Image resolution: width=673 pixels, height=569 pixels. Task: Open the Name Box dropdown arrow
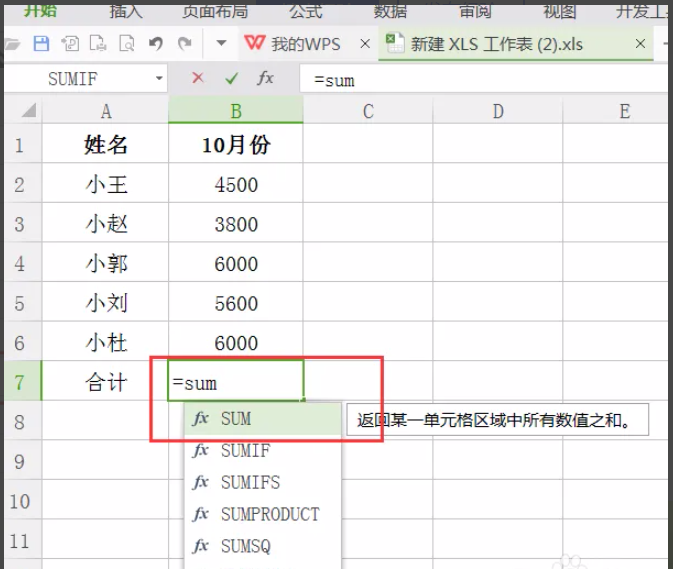click(x=159, y=79)
